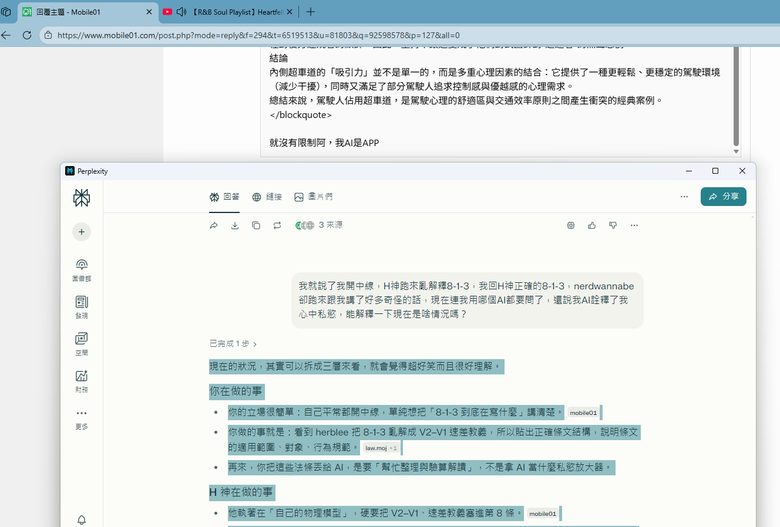Open the mobile01 citation after first bullet
Viewport: 780px width, 527px height.
(x=583, y=413)
